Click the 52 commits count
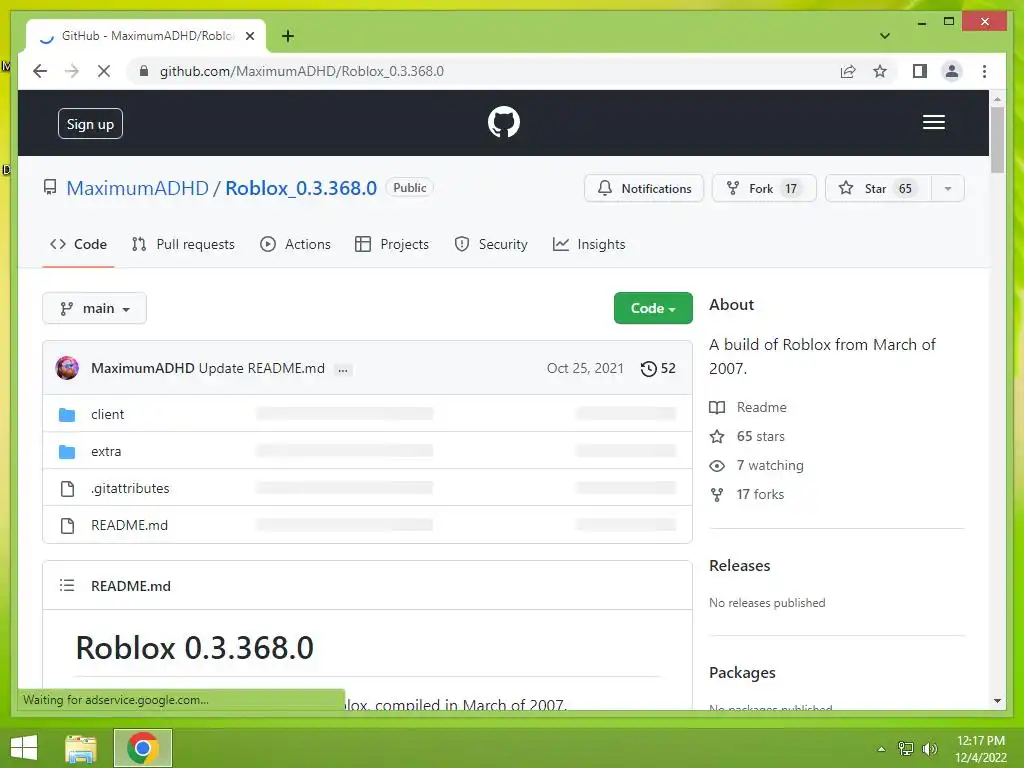 coord(667,368)
